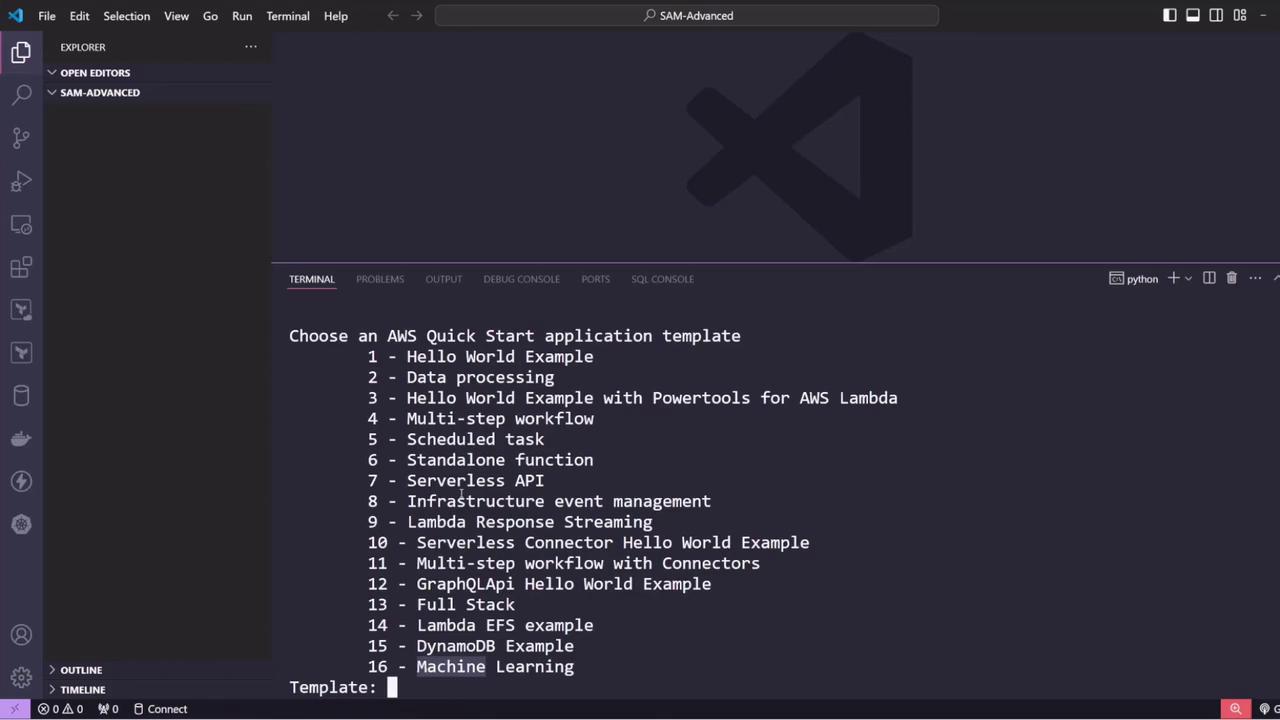The image size is (1280, 720).
Task: Open the Terminal menu
Action: coord(288,16)
